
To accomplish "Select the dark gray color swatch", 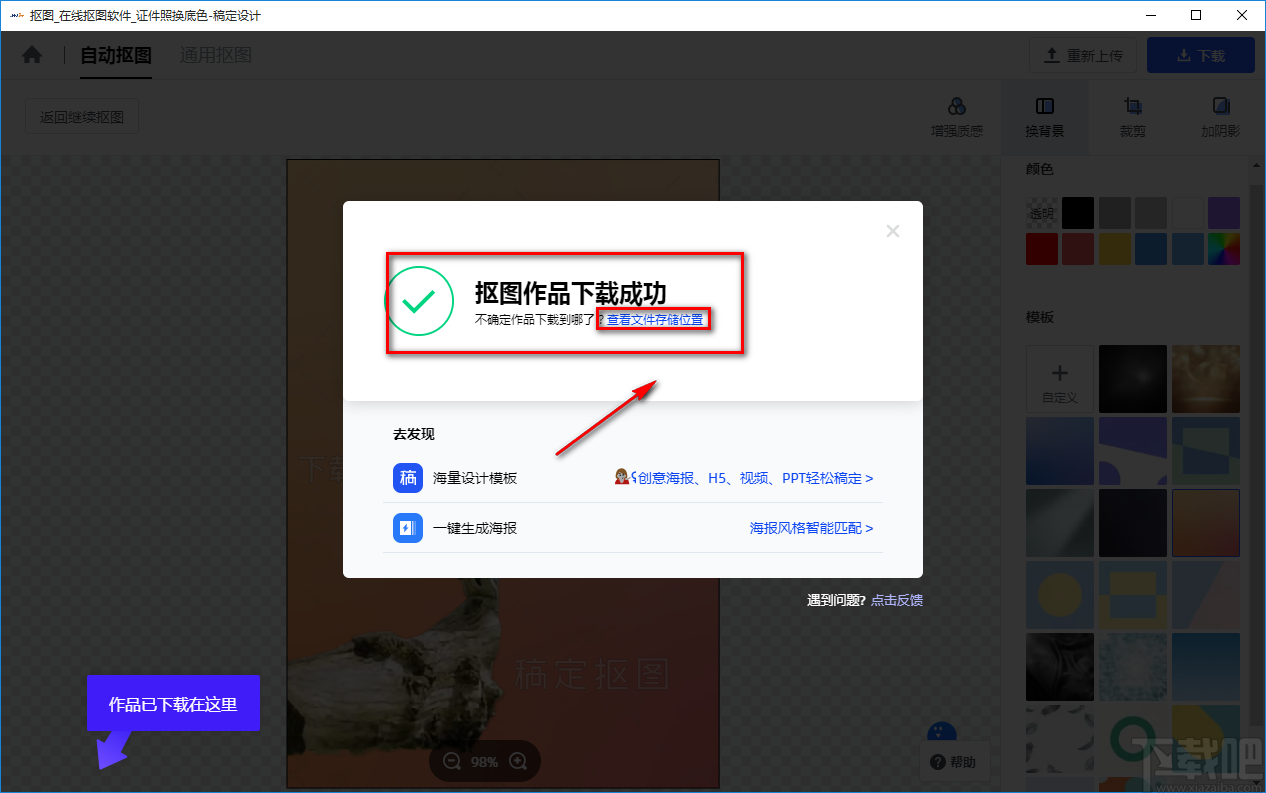I will pyautogui.click(x=1115, y=213).
